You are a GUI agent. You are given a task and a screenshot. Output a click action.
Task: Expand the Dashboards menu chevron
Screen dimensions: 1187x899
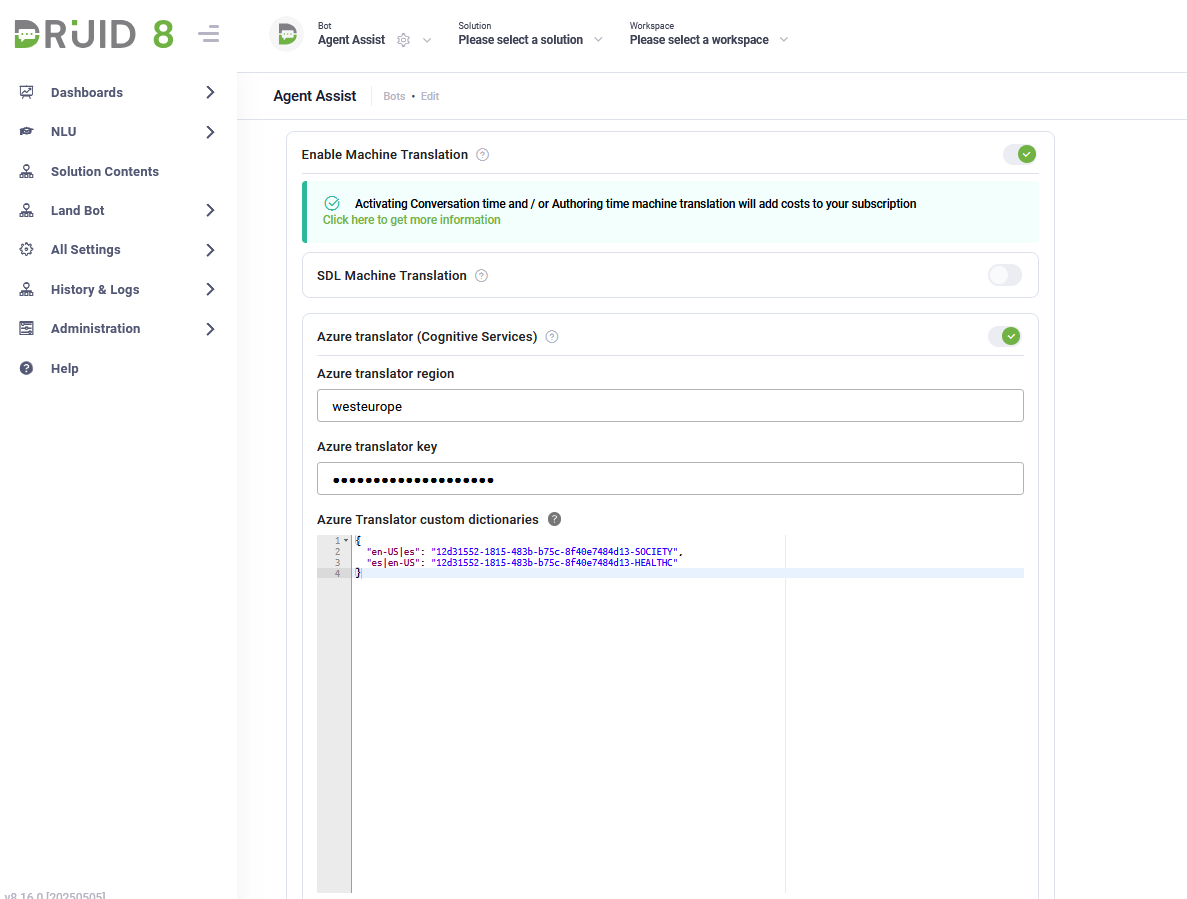210,92
